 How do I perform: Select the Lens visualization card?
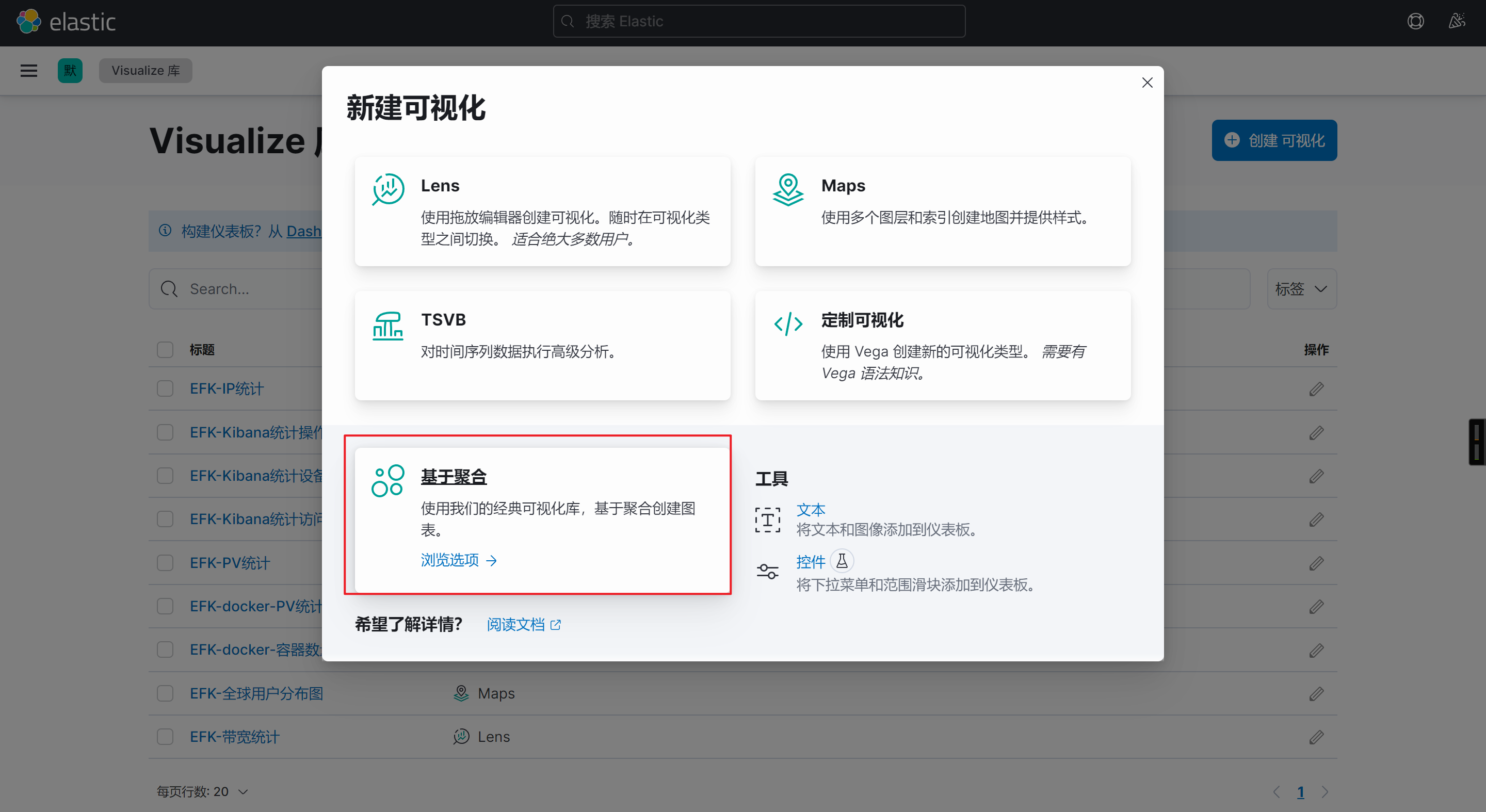coord(542,212)
